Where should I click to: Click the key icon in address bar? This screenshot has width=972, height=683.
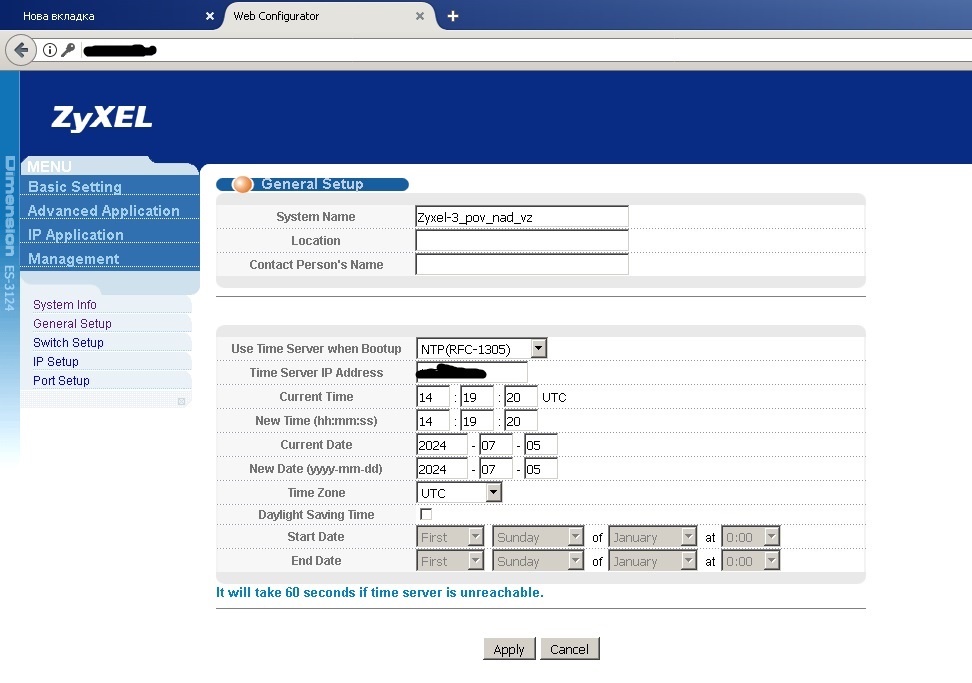(68, 50)
